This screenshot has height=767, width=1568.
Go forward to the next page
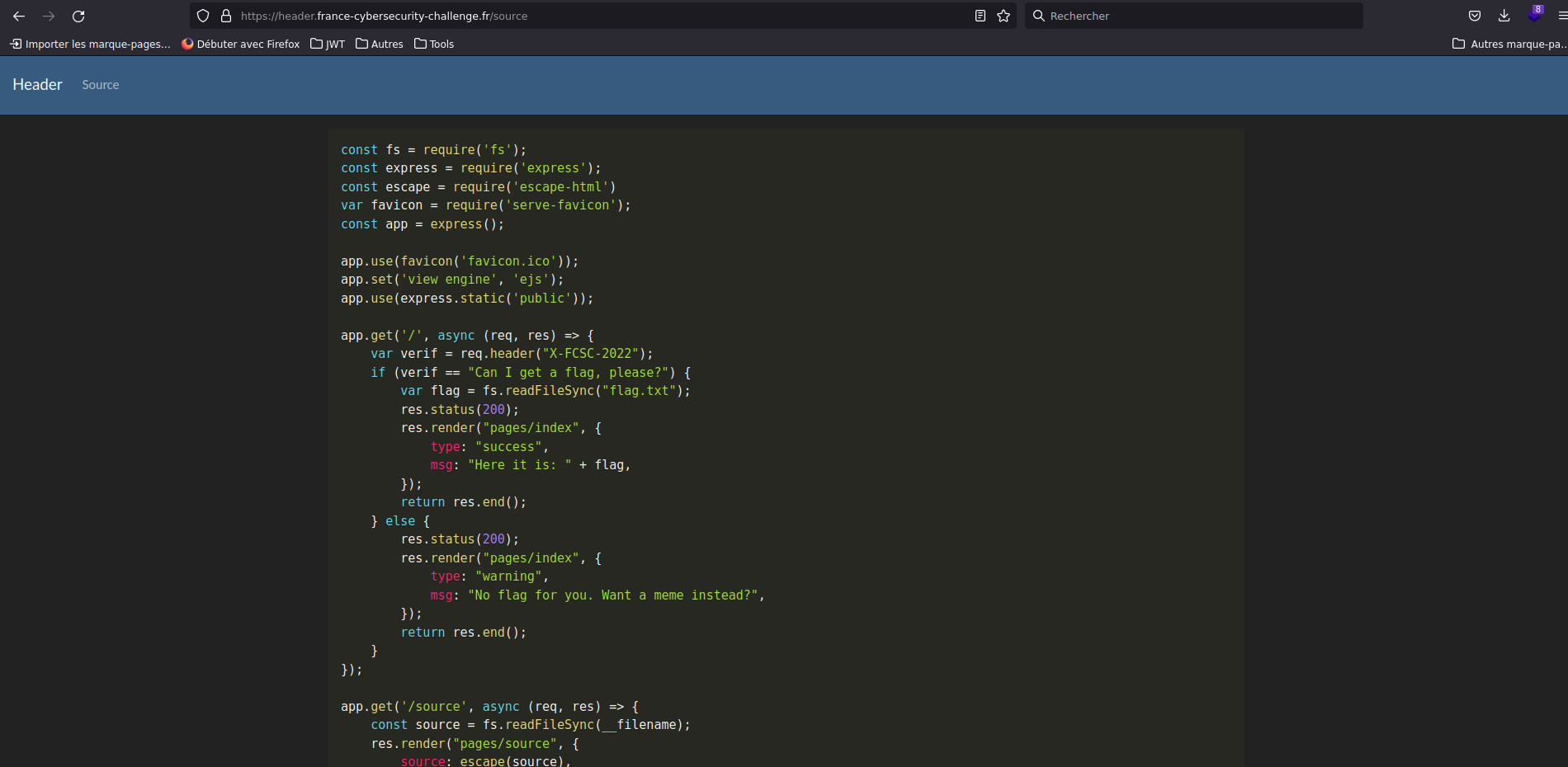(x=49, y=16)
